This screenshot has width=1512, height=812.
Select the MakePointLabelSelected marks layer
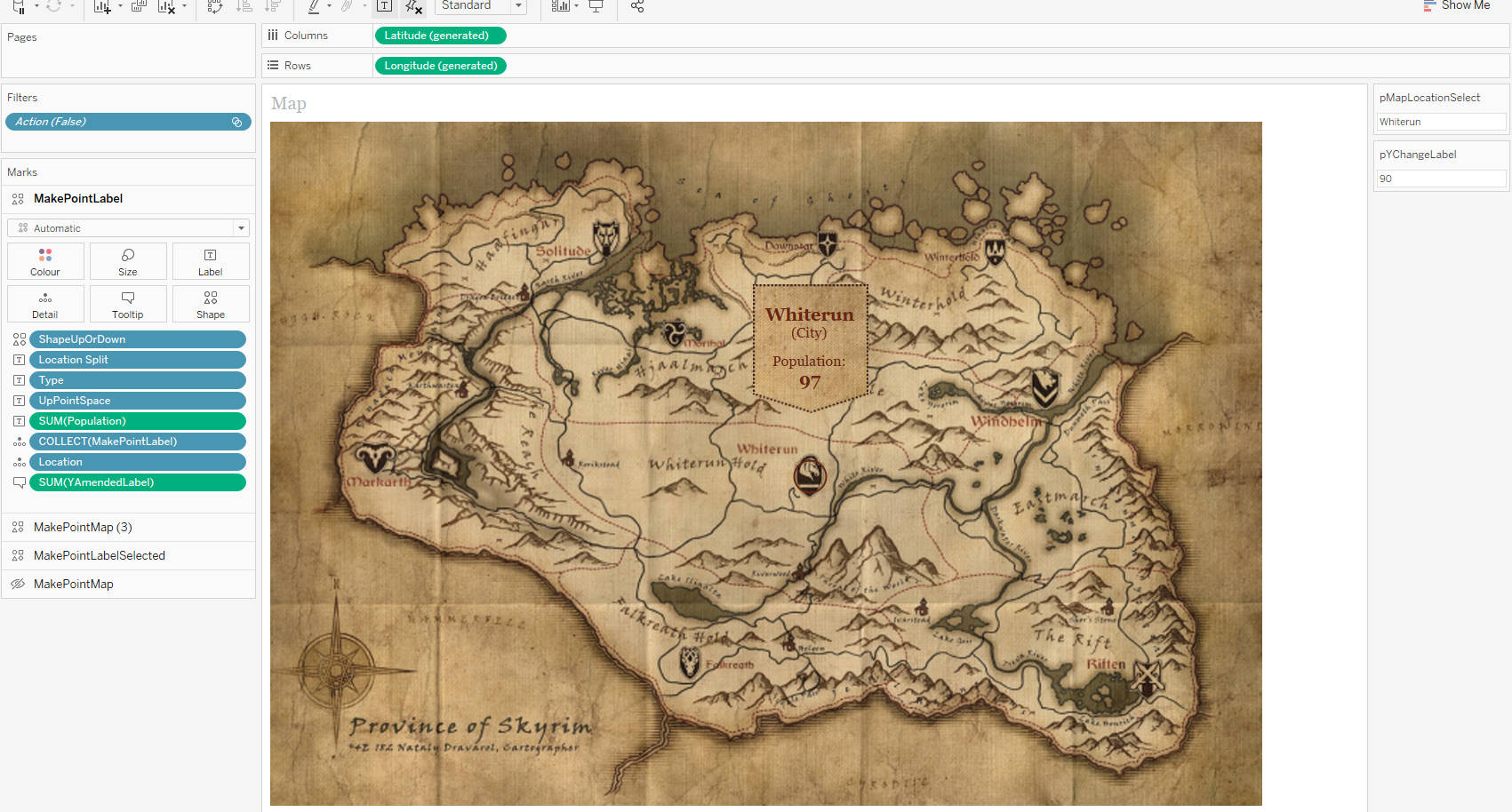point(100,556)
